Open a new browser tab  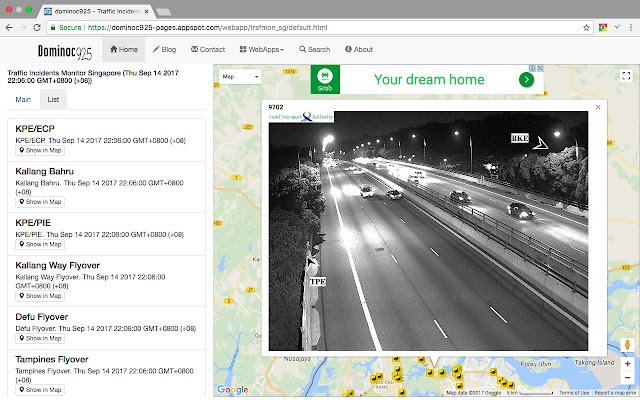point(163,12)
